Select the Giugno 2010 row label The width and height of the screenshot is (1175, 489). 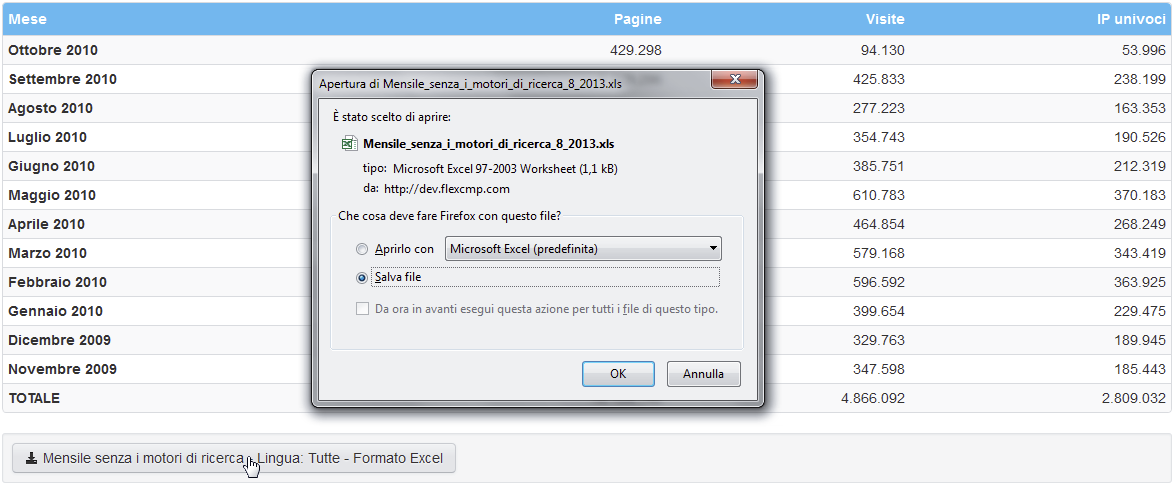tap(50, 166)
